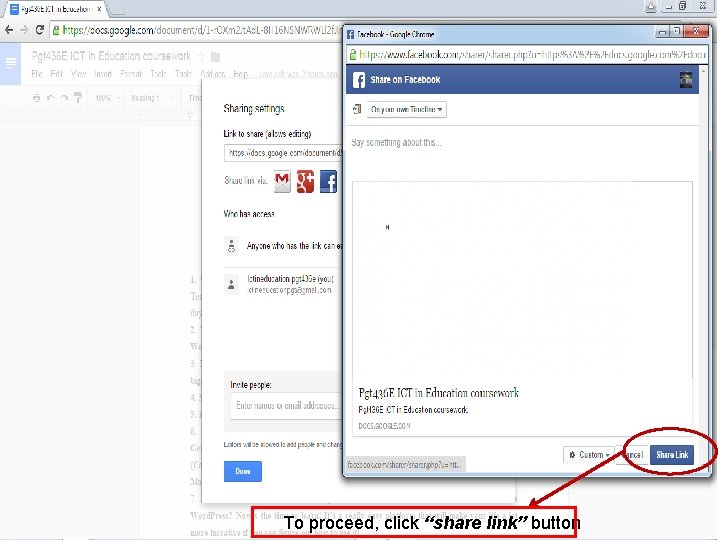Open the Docs sidebar menu icon
Image resolution: width=720 pixels, height=540 pixels.
pyautogui.click(x=10, y=63)
